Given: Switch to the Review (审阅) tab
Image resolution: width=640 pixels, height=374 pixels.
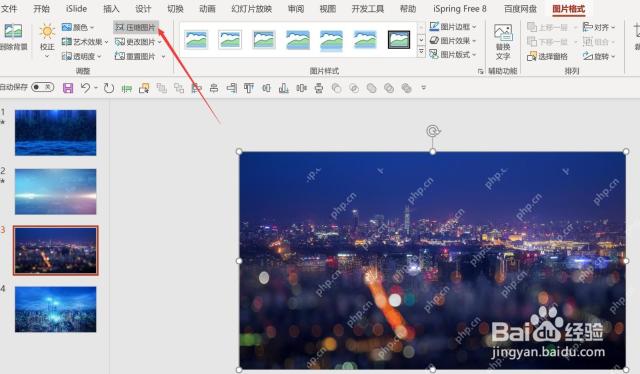Looking at the screenshot, I should pyautogui.click(x=296, y=9).
